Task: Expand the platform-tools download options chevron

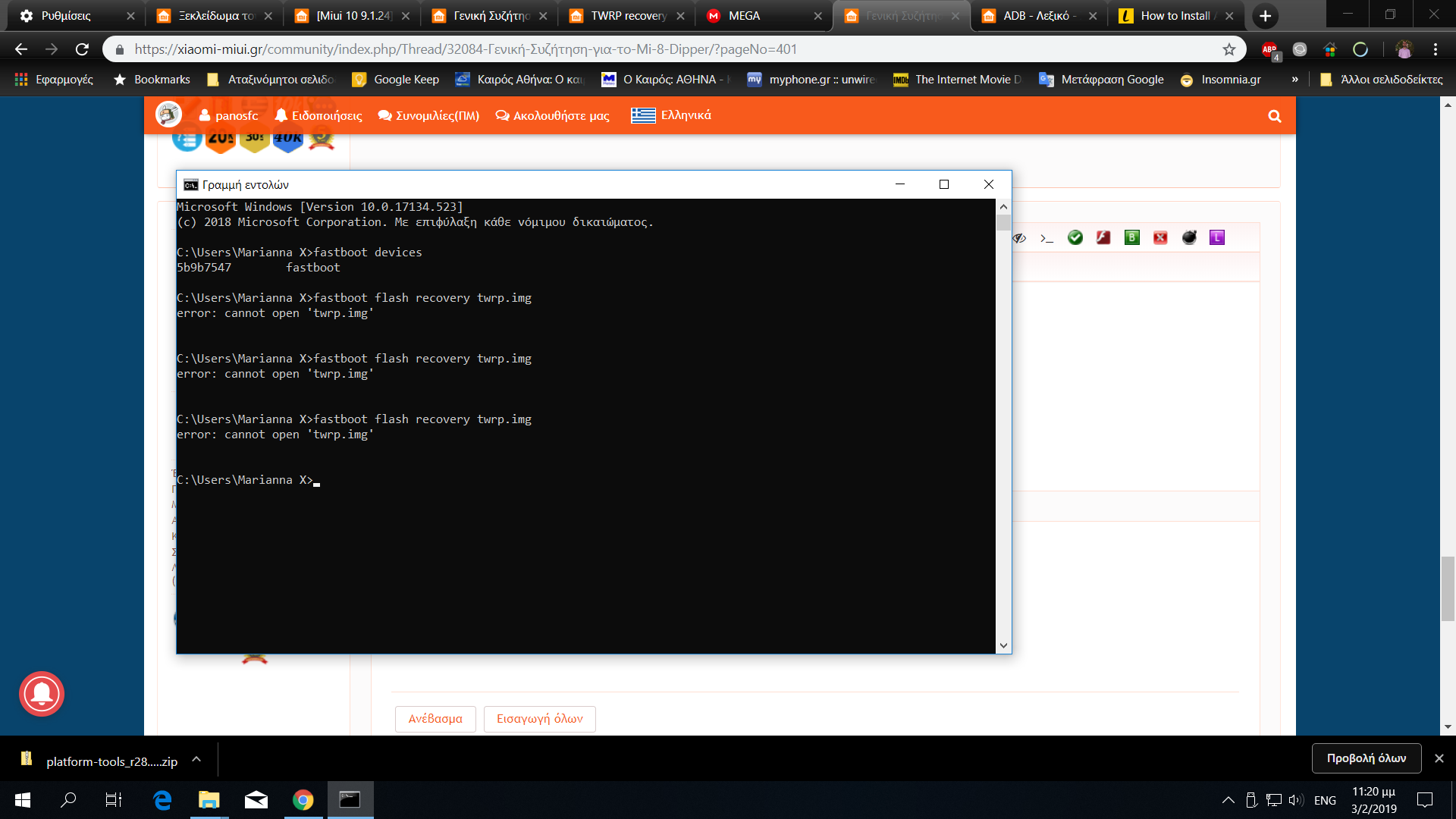Action: click(196, 759)
